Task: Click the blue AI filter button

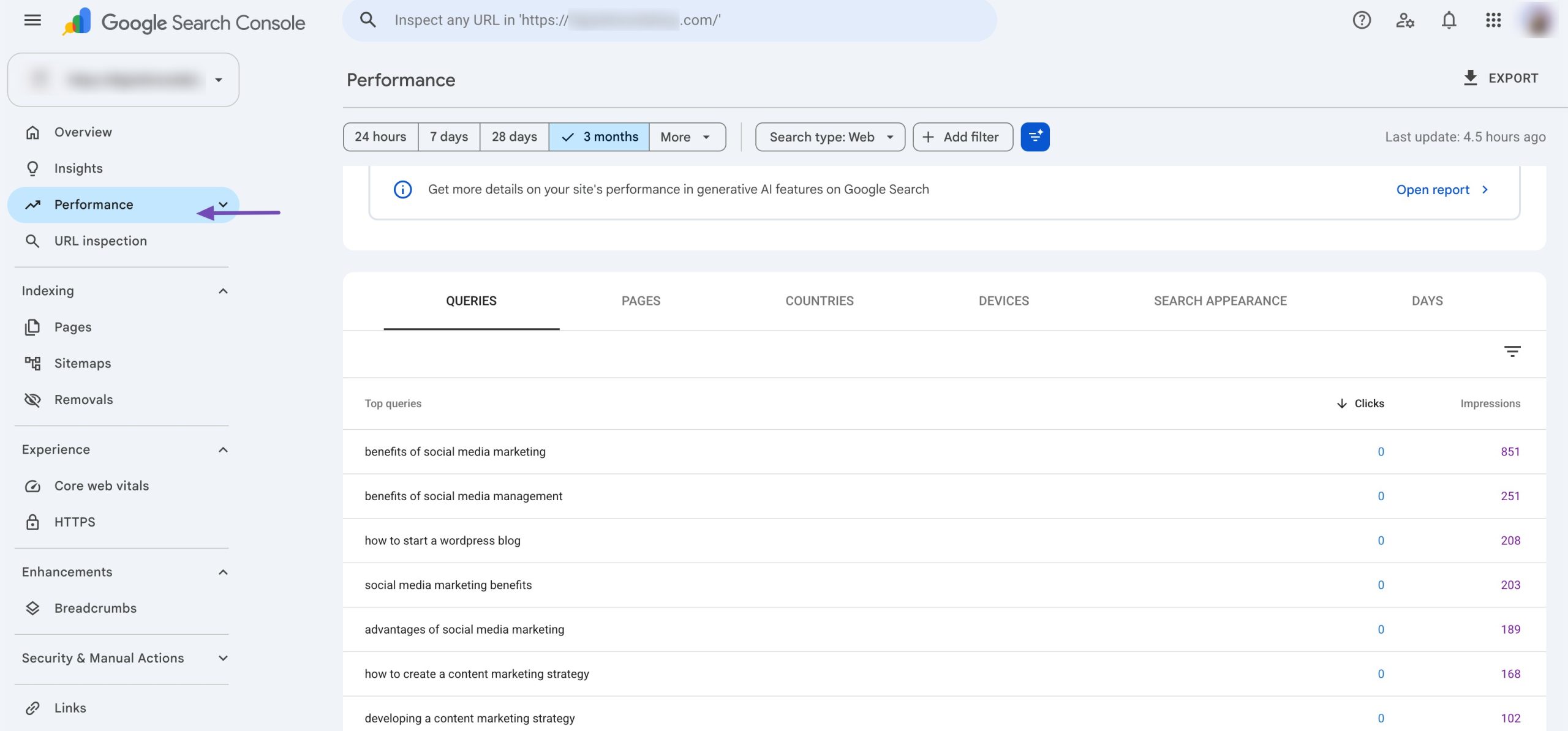Action: click(1035, 137)
